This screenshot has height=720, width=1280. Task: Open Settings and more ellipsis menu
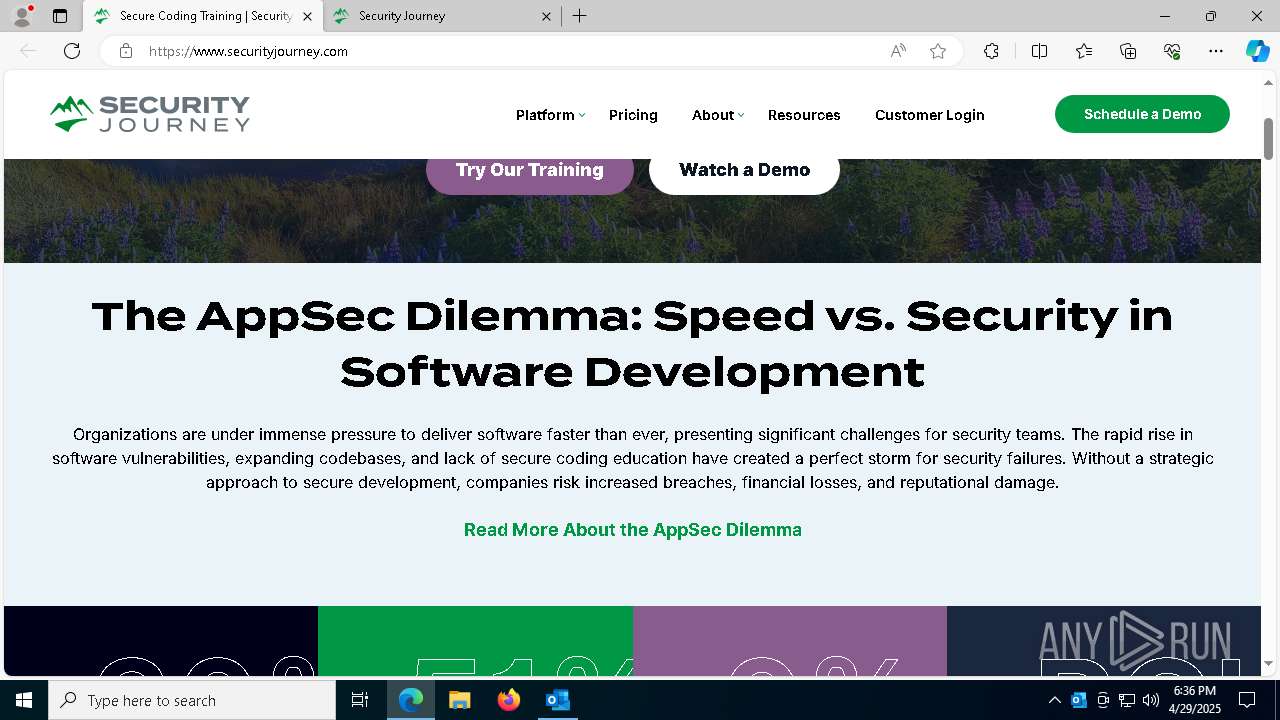coord(1216,51)
